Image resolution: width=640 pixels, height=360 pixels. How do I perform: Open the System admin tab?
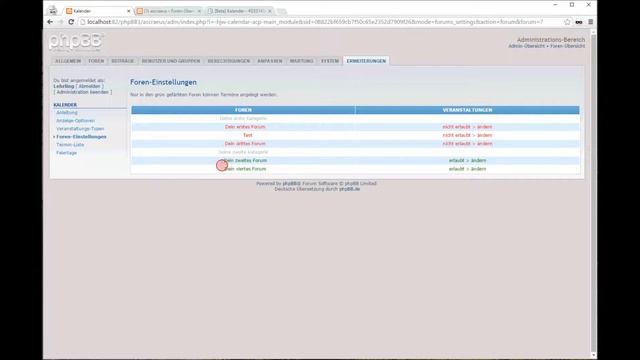[330, 61]
